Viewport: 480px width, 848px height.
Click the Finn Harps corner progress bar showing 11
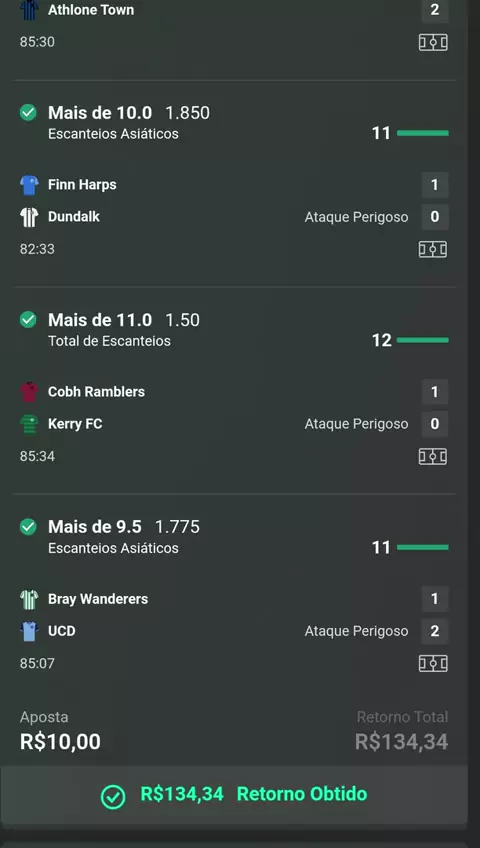(423, 133)
